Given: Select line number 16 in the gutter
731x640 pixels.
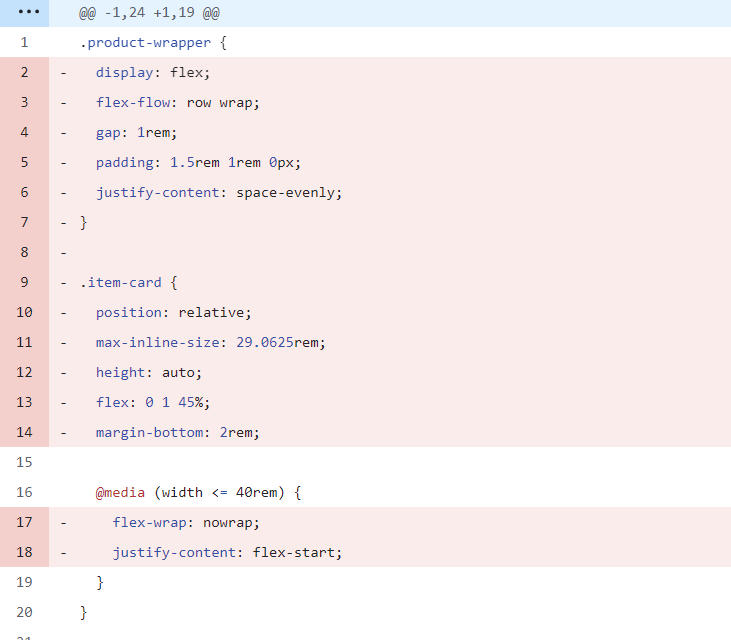Looking at the screenshot, I should 24,492.
